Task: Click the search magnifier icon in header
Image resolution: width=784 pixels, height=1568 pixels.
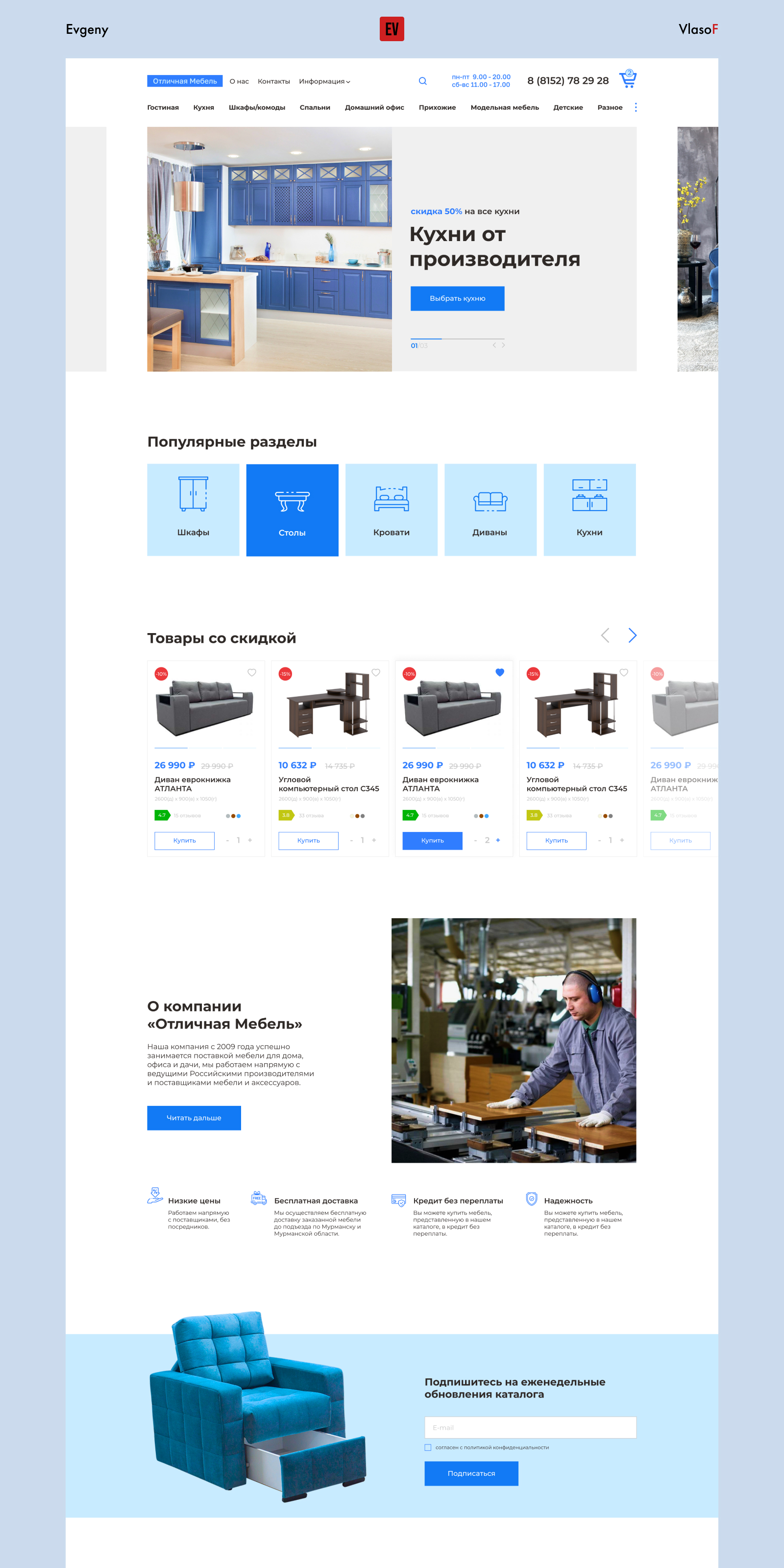Action: [x=422, y=81]
